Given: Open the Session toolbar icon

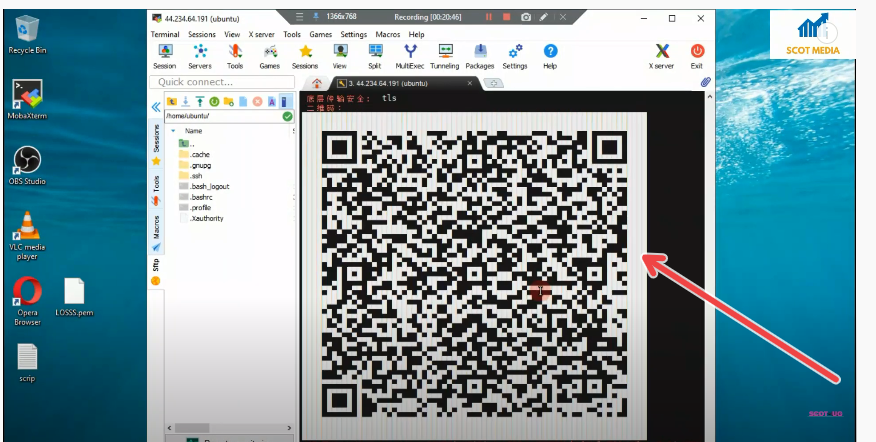Looking at the screenshot, I should tap(165, 56).
